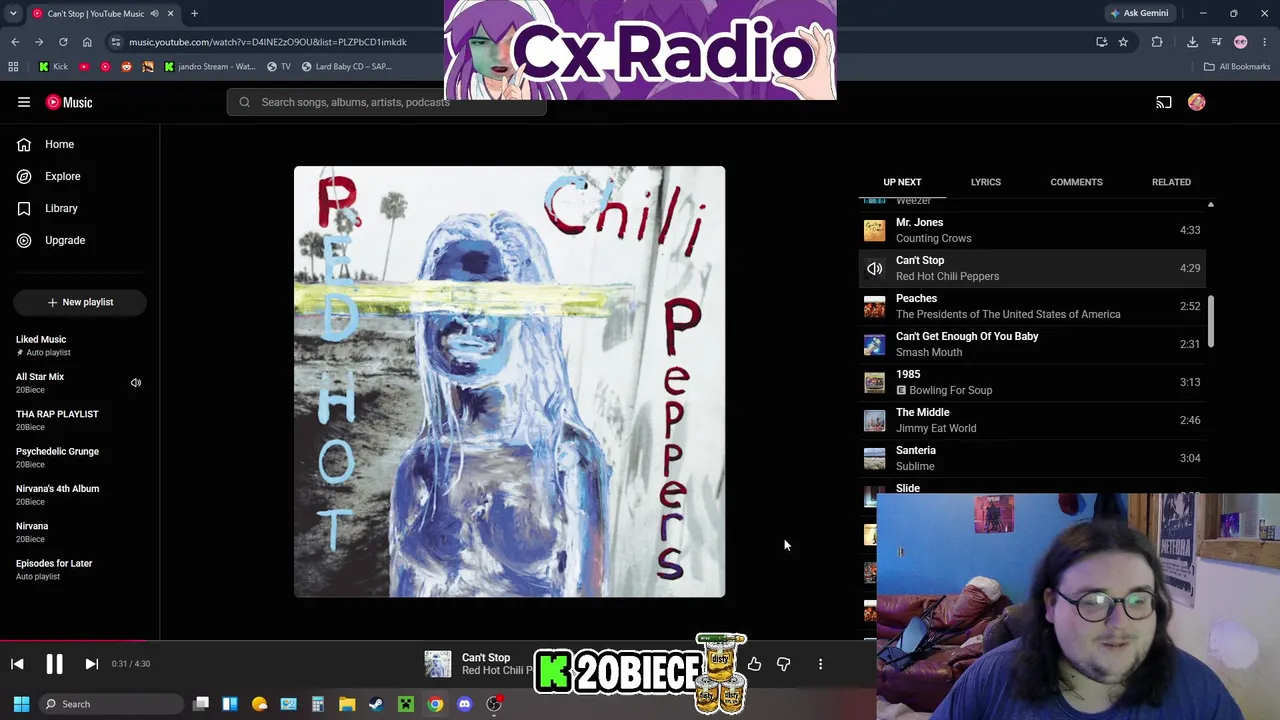Click the search songs, albums, artists field
The image size is (1280, 720).
pos(387,102)
